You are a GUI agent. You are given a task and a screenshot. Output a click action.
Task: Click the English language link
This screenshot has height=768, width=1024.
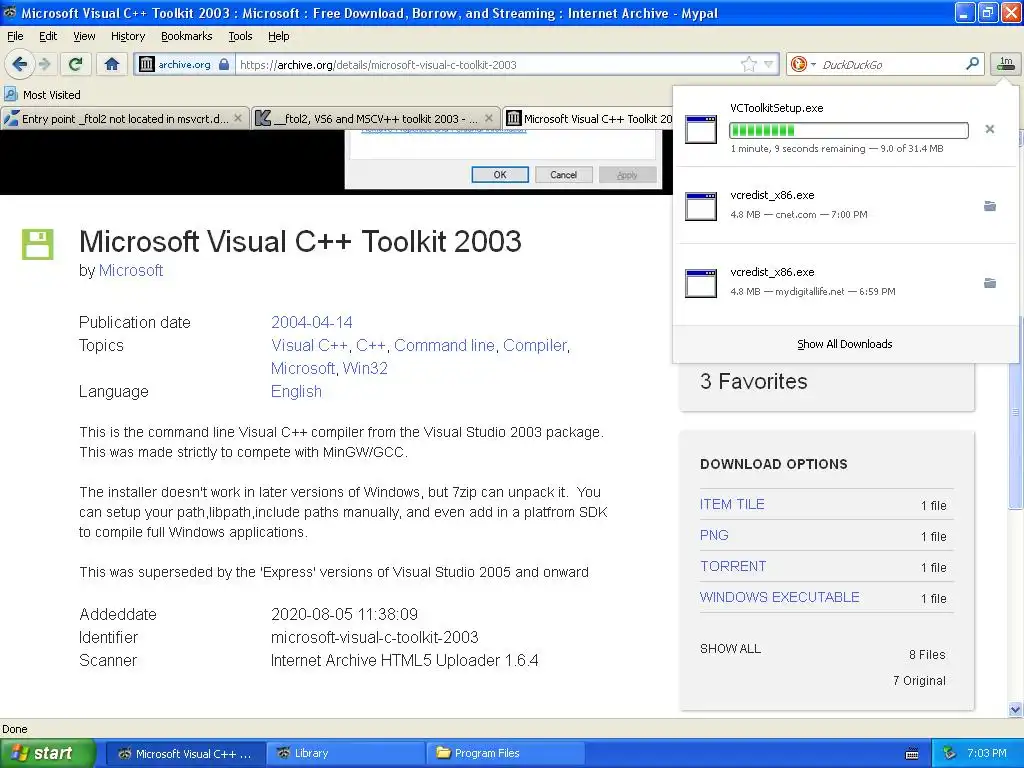[x=296, y=391]
